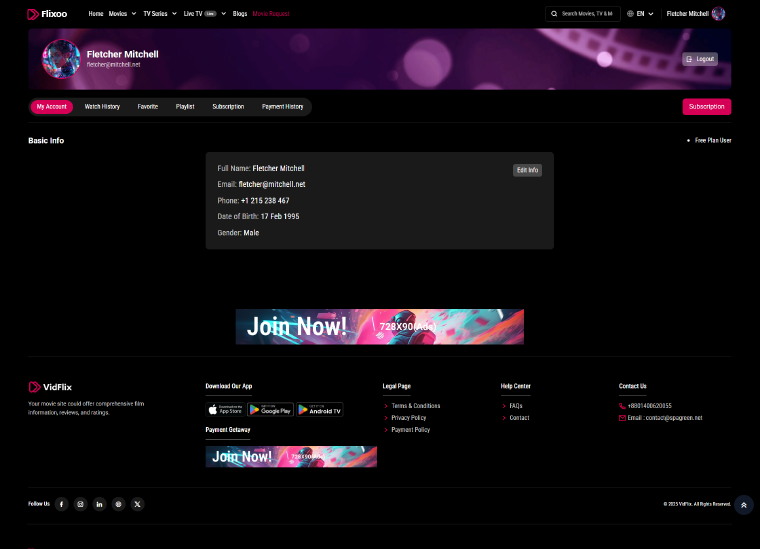Open the X (Twitter) follow icon

pos(137,504)
